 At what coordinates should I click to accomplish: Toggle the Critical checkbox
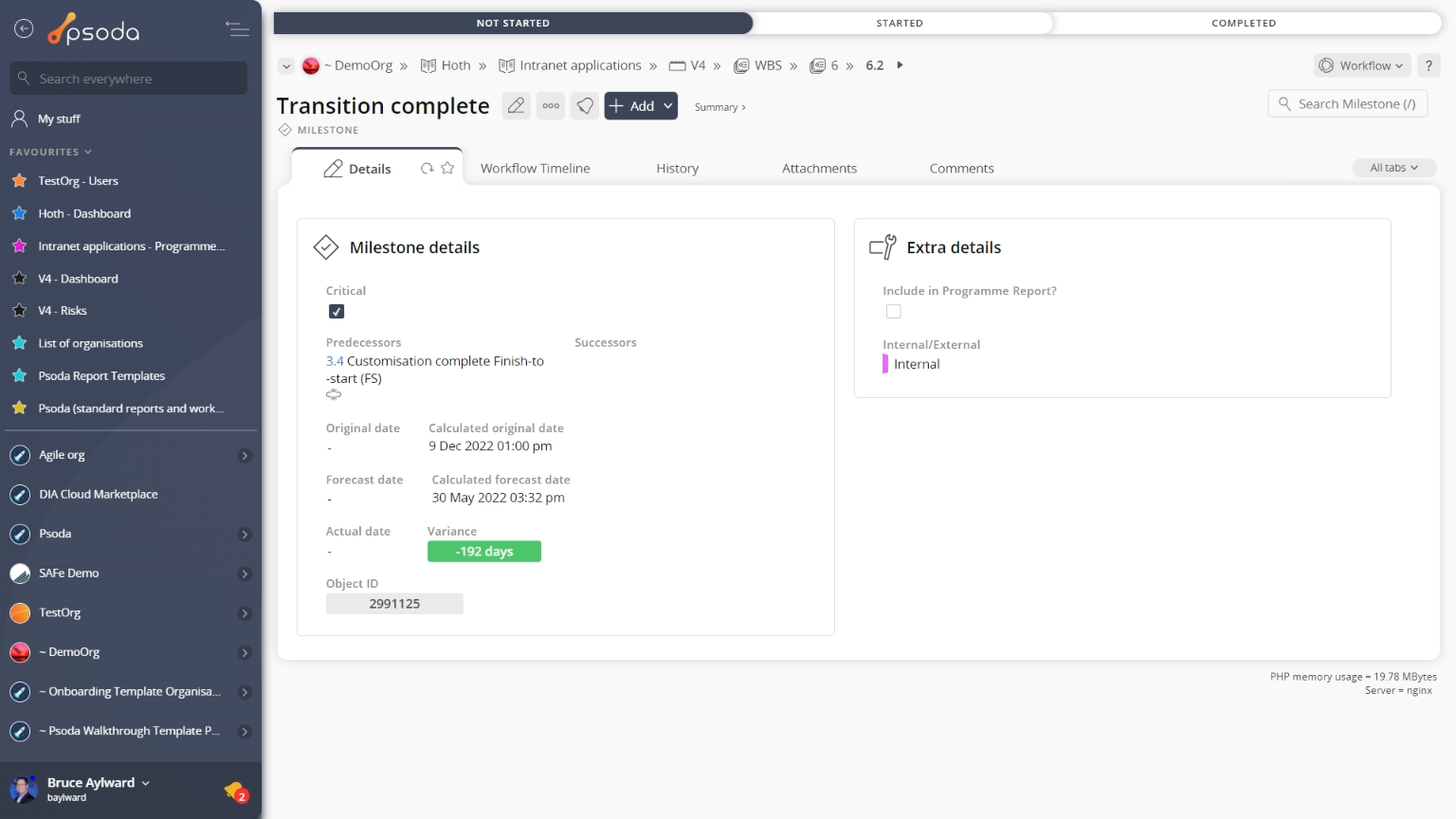pos(337,311)
